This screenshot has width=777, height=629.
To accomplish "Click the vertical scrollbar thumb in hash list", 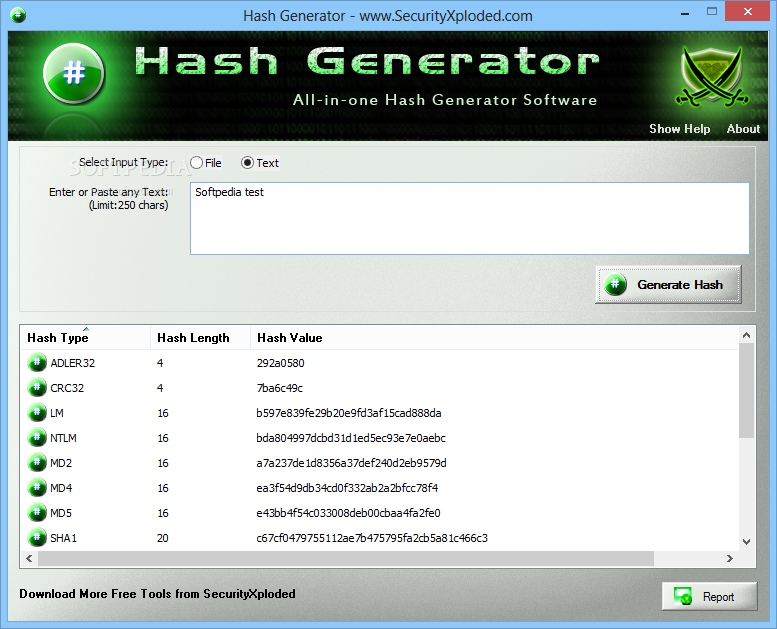I will click(x=746, y=391).
